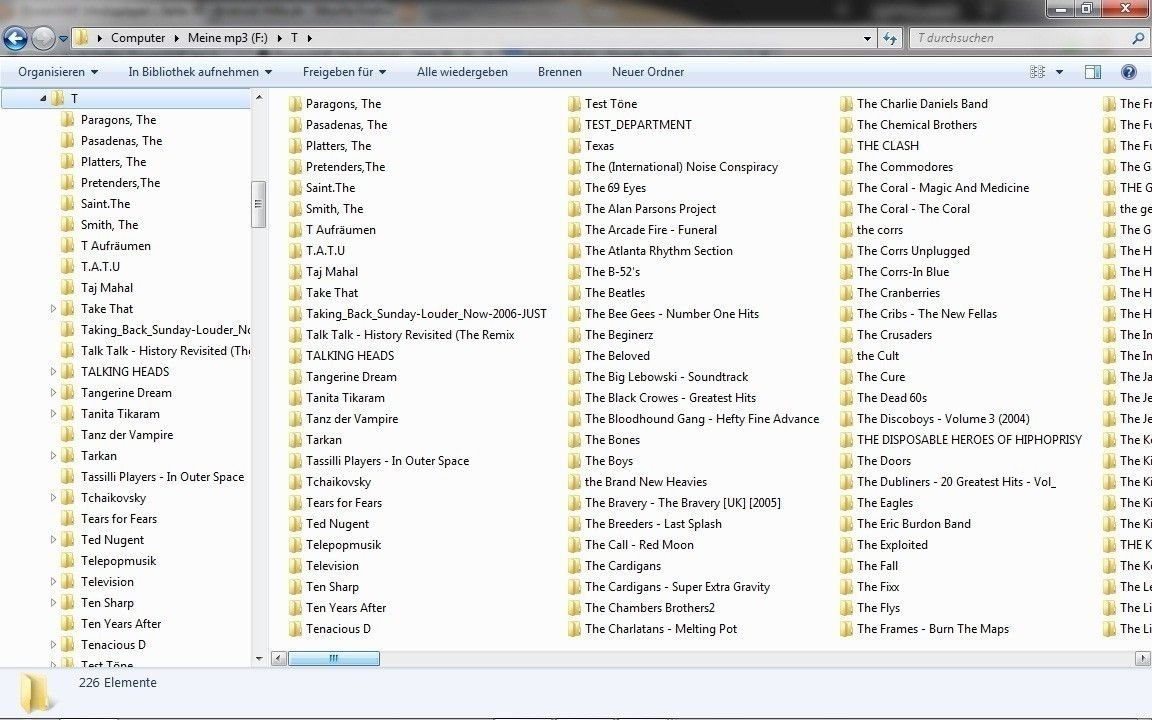
Task: Click the T segment in the address breadcrumb
Action: click(x=294, y=38)
